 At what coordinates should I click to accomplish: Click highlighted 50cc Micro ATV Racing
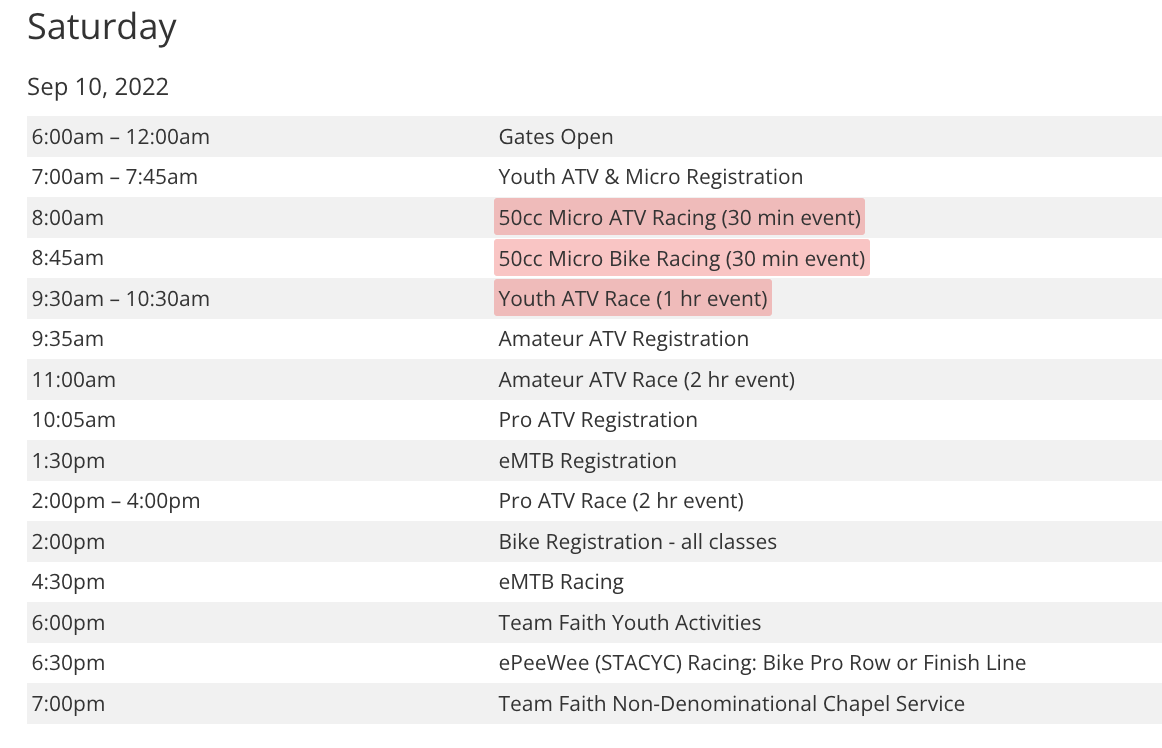click(679, 218)
